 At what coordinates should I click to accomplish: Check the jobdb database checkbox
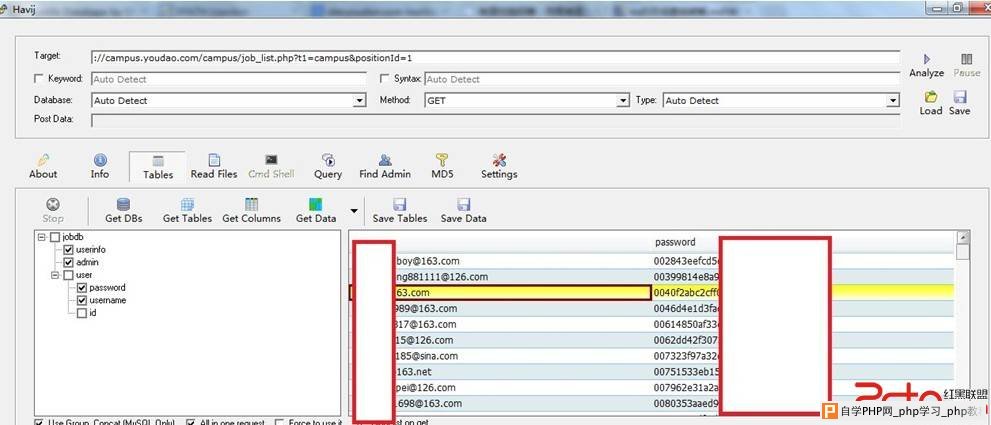pyautogui.click(x=56, y=237)
